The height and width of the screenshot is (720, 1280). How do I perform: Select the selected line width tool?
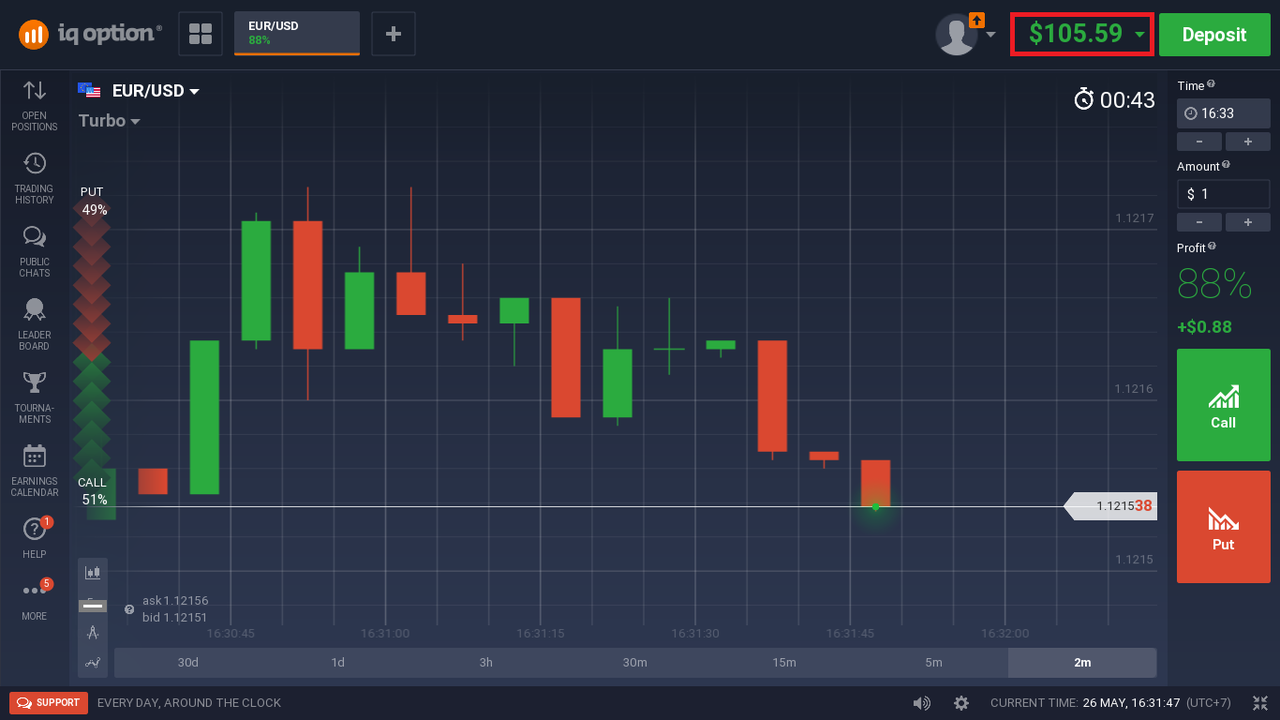pos(93,604)
